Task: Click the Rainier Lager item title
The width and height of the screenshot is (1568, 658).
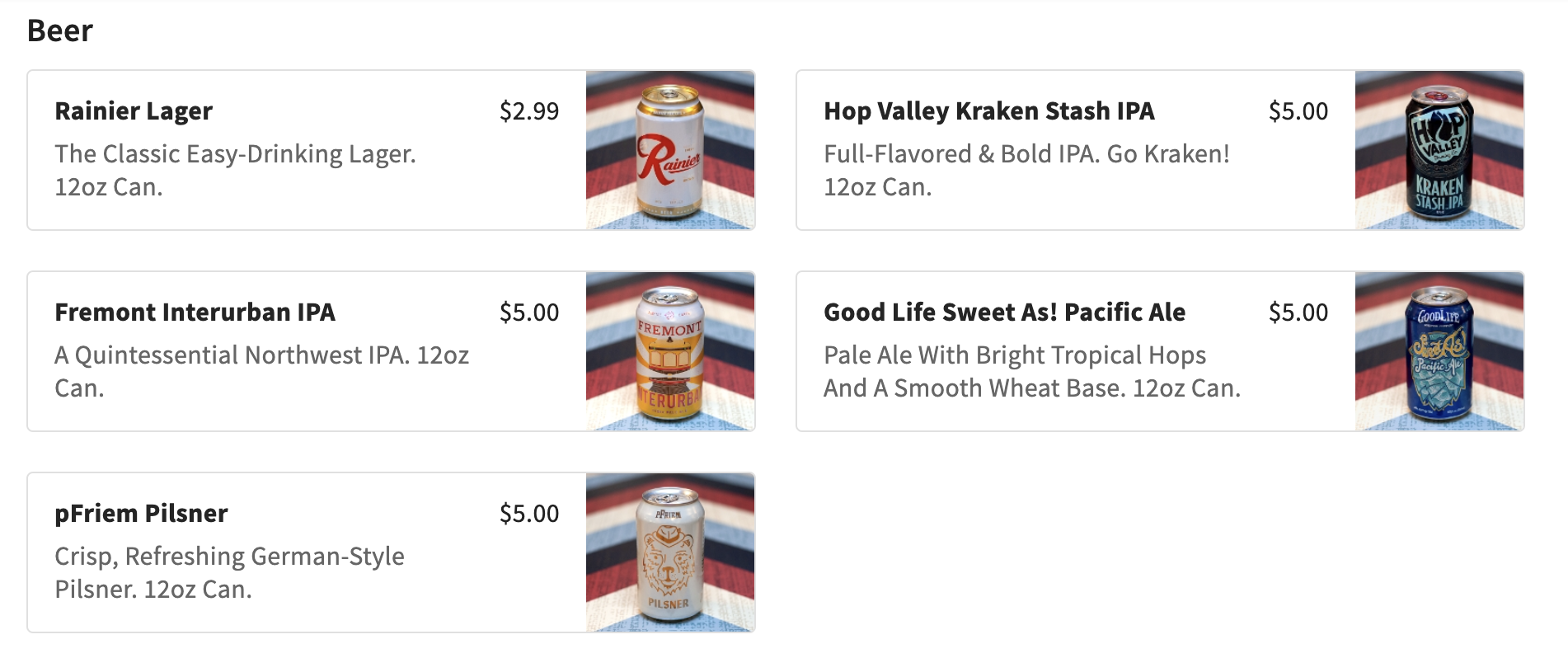Action: (x=134, y=111)
